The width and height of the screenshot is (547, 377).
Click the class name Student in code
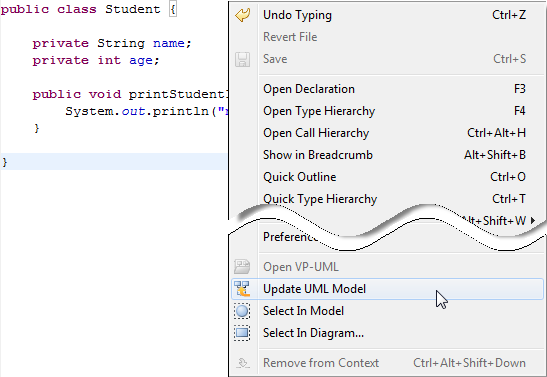coord(133,9)
